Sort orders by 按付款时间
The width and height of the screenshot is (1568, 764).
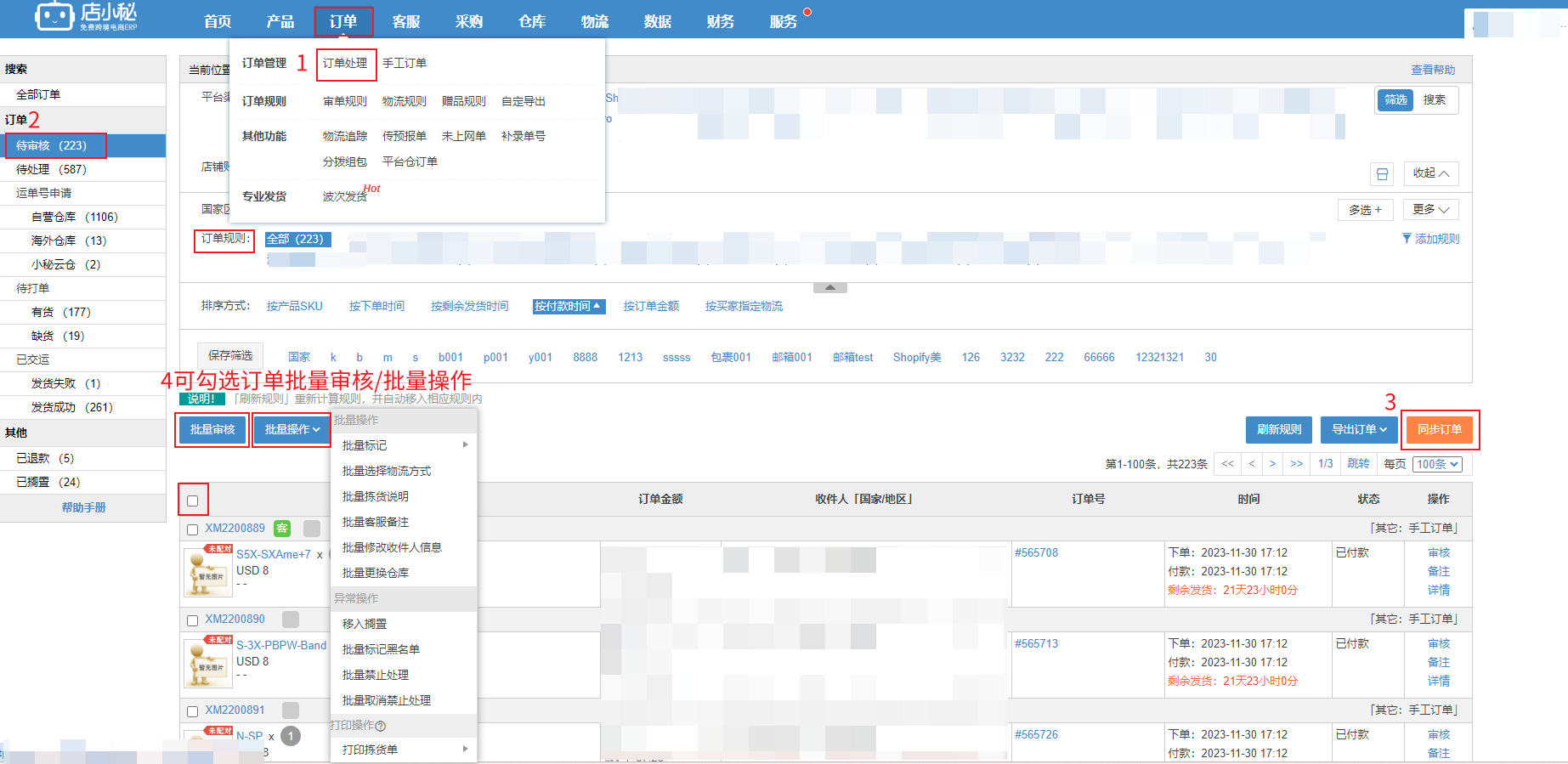point(568,307)
